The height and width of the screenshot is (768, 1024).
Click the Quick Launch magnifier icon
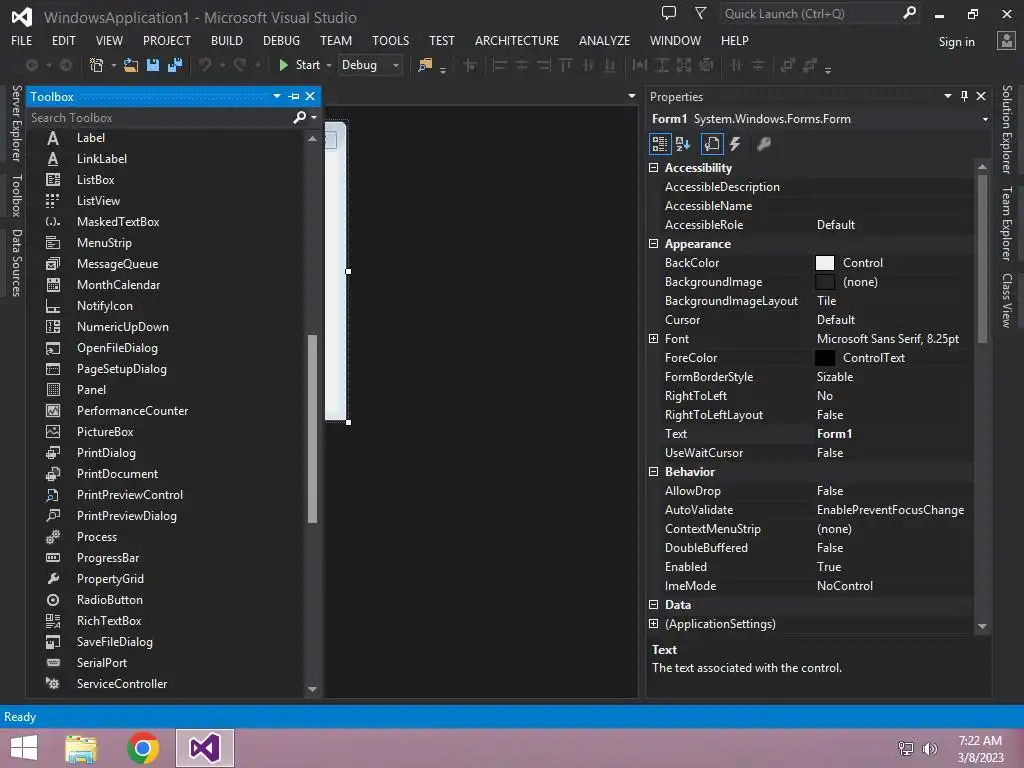point(909,12)
